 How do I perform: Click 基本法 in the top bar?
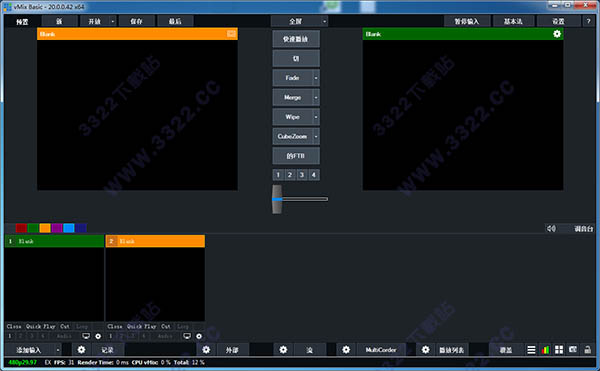tap(513, 21)
